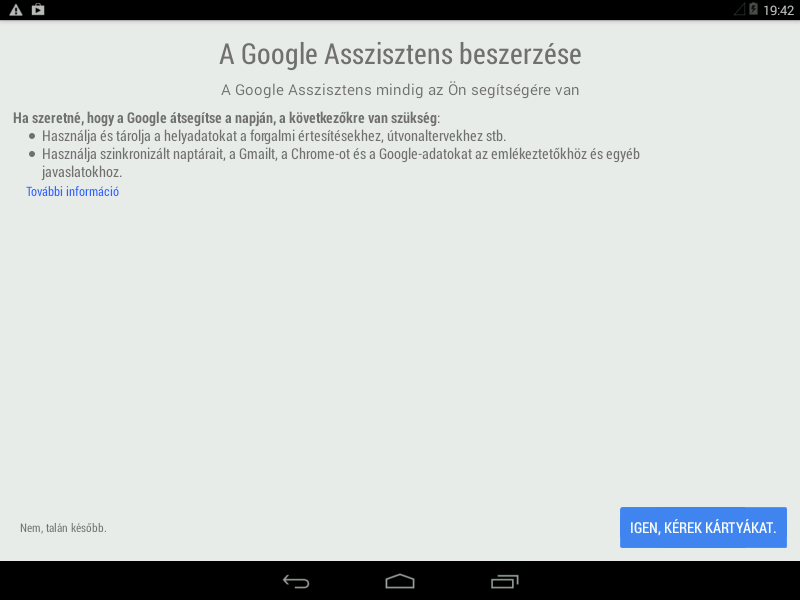Tap the warning triangle notification icon
The height and width of the screenshot is (600, 800).
click(16, 10)
